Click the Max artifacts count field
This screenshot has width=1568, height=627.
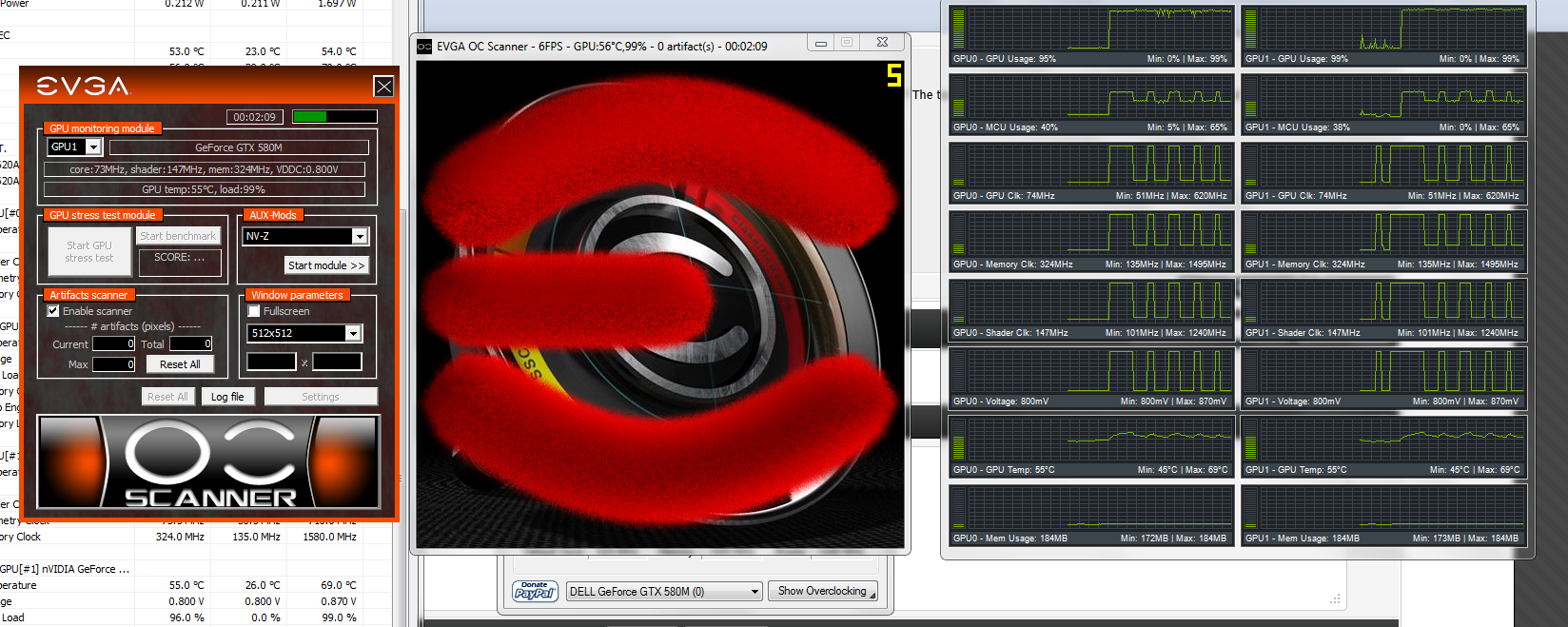pyautogui.click(x=113, y=364)
